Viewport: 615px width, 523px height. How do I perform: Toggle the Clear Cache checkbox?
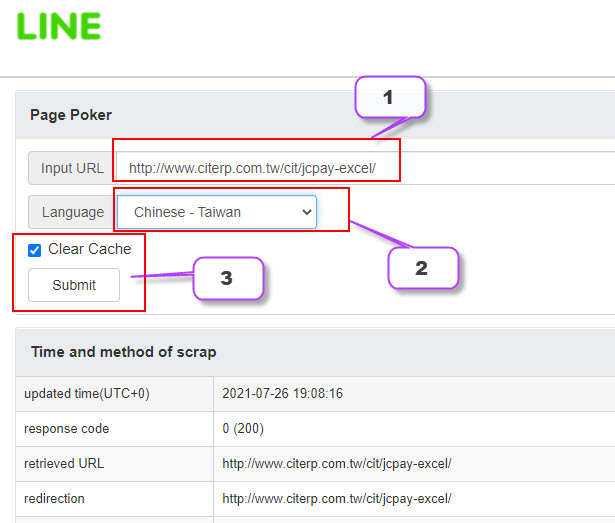(35, 250)
